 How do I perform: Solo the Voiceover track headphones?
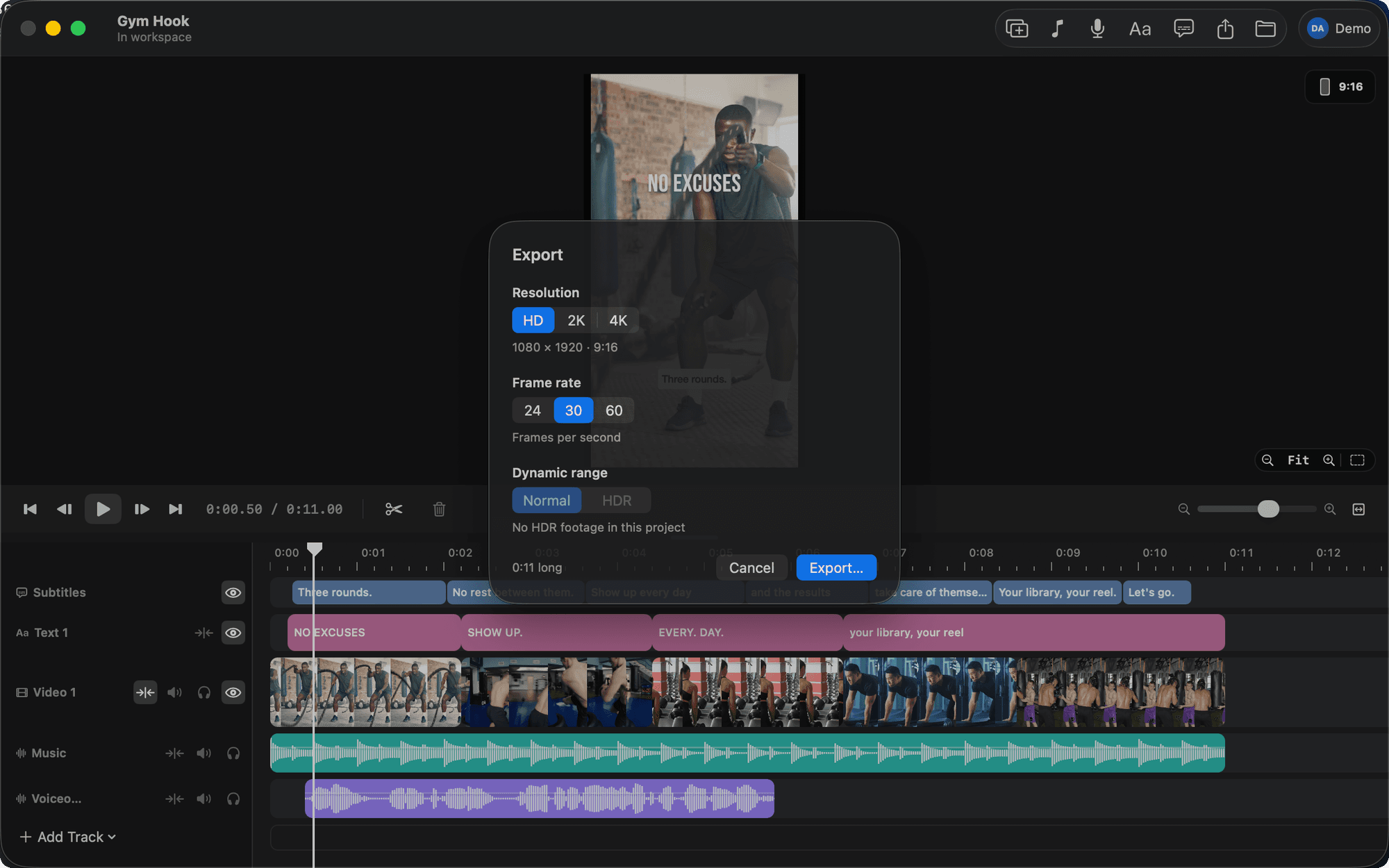[233, 799]
